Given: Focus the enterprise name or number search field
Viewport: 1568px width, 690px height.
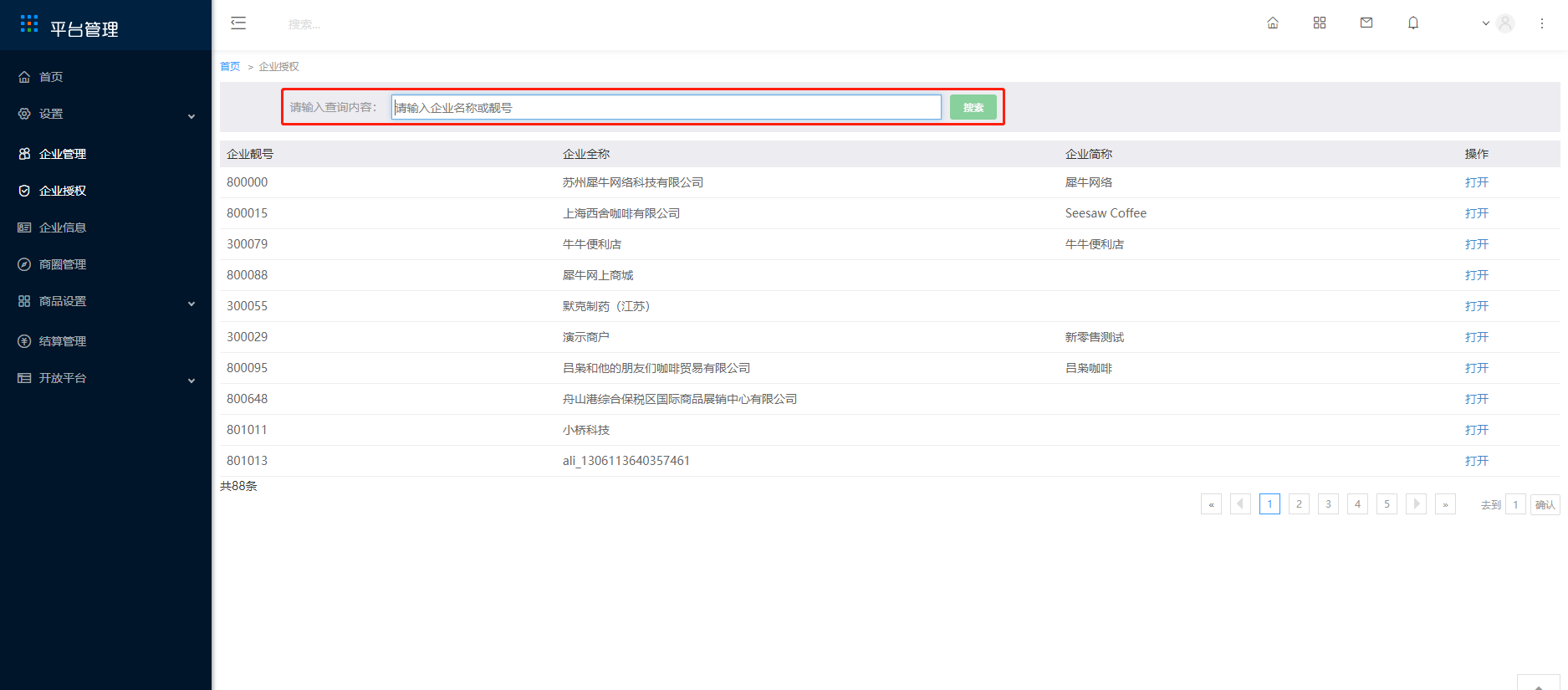Looking at the screenshot, I should point(667,107).
